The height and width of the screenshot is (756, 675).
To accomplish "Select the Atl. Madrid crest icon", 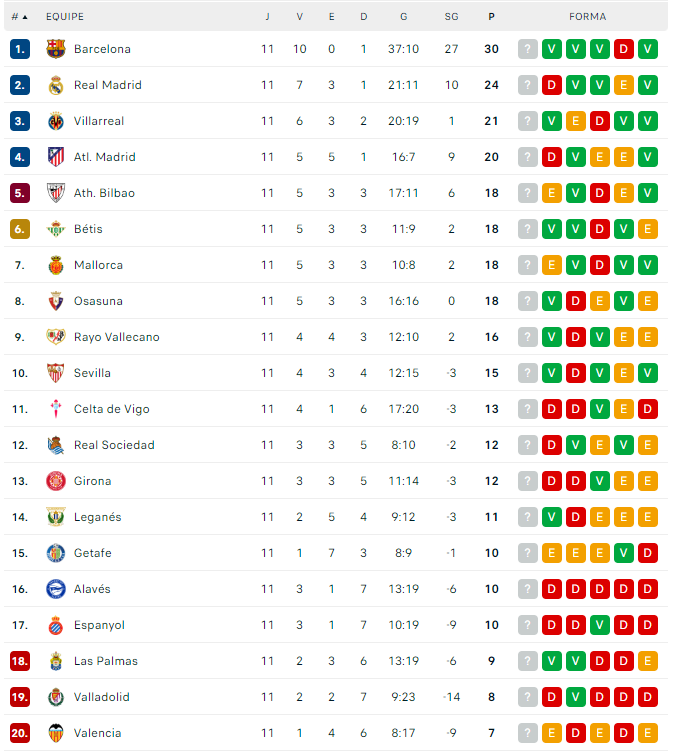I will 56,157.
